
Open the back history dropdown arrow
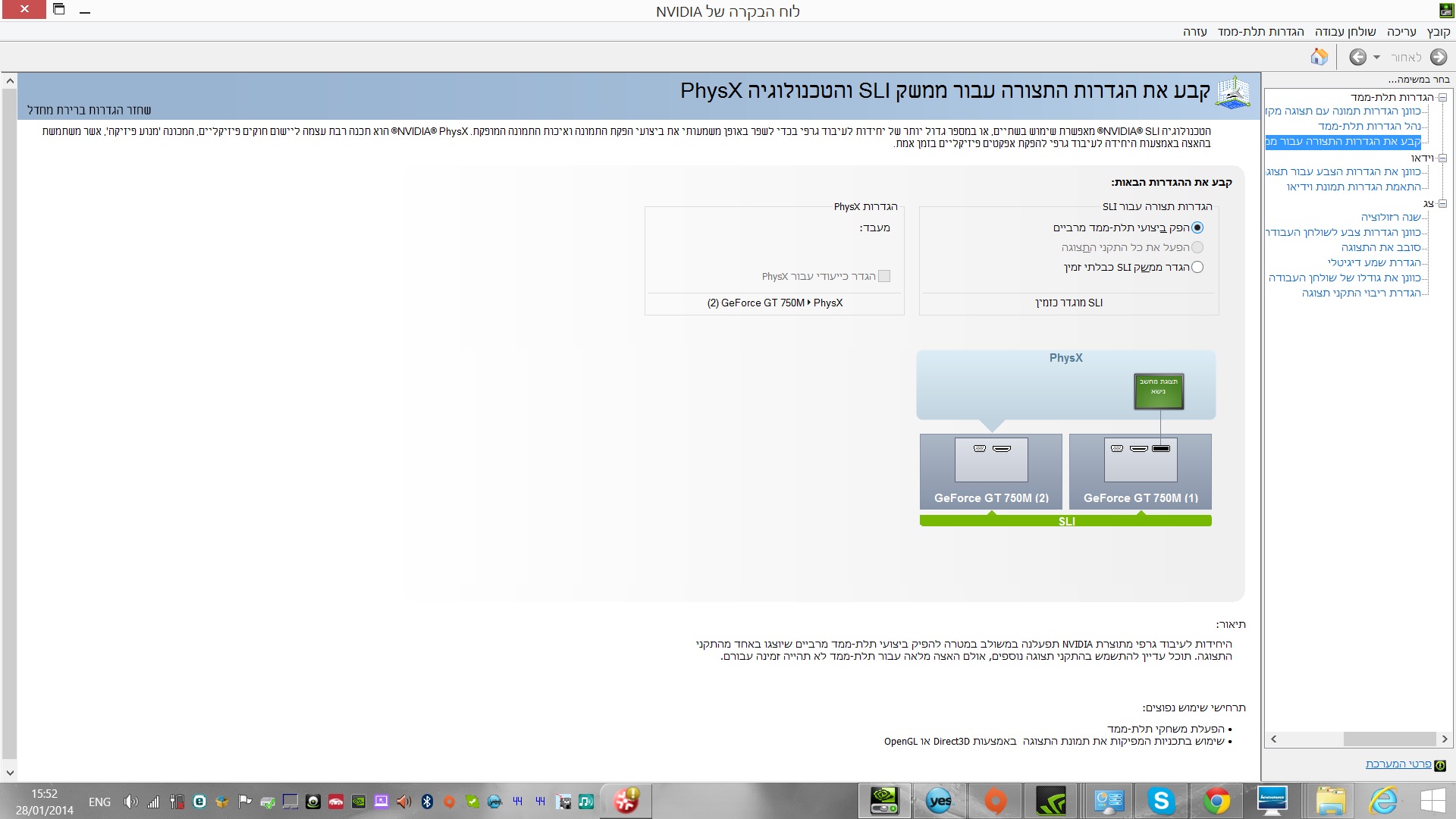click(x=1376, y=58)
